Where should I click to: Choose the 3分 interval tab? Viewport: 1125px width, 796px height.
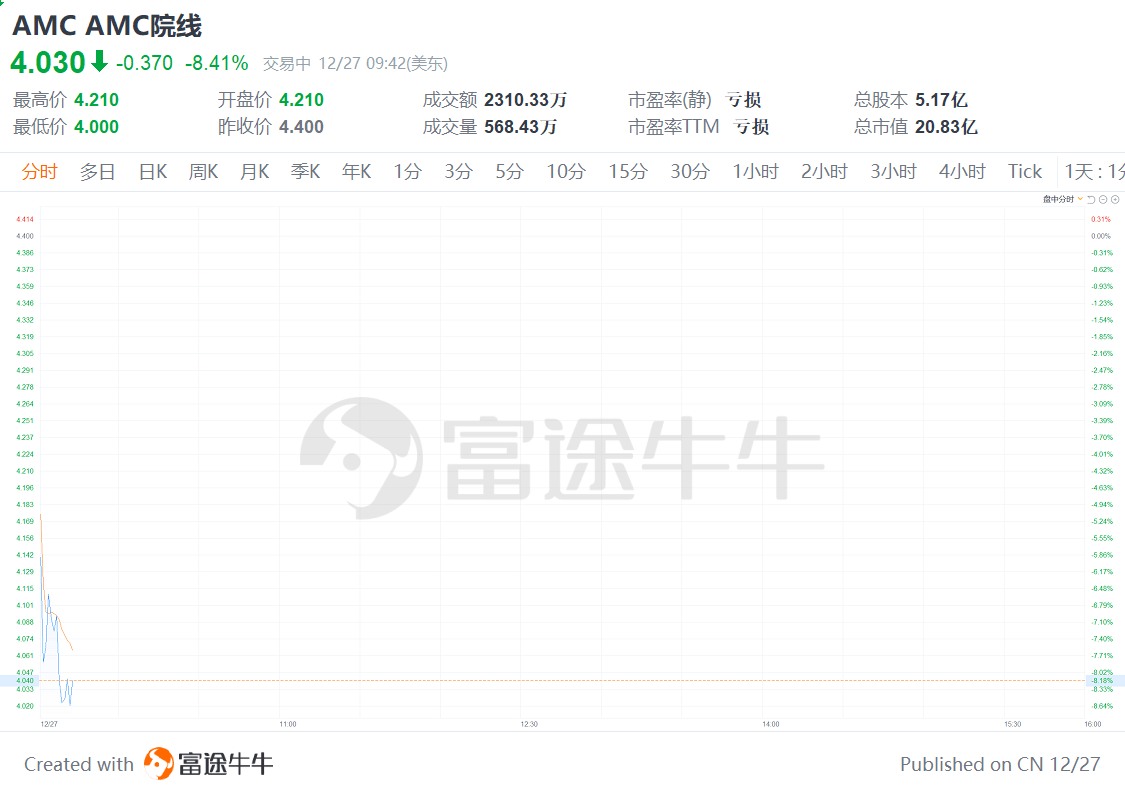tap(458, 172)
